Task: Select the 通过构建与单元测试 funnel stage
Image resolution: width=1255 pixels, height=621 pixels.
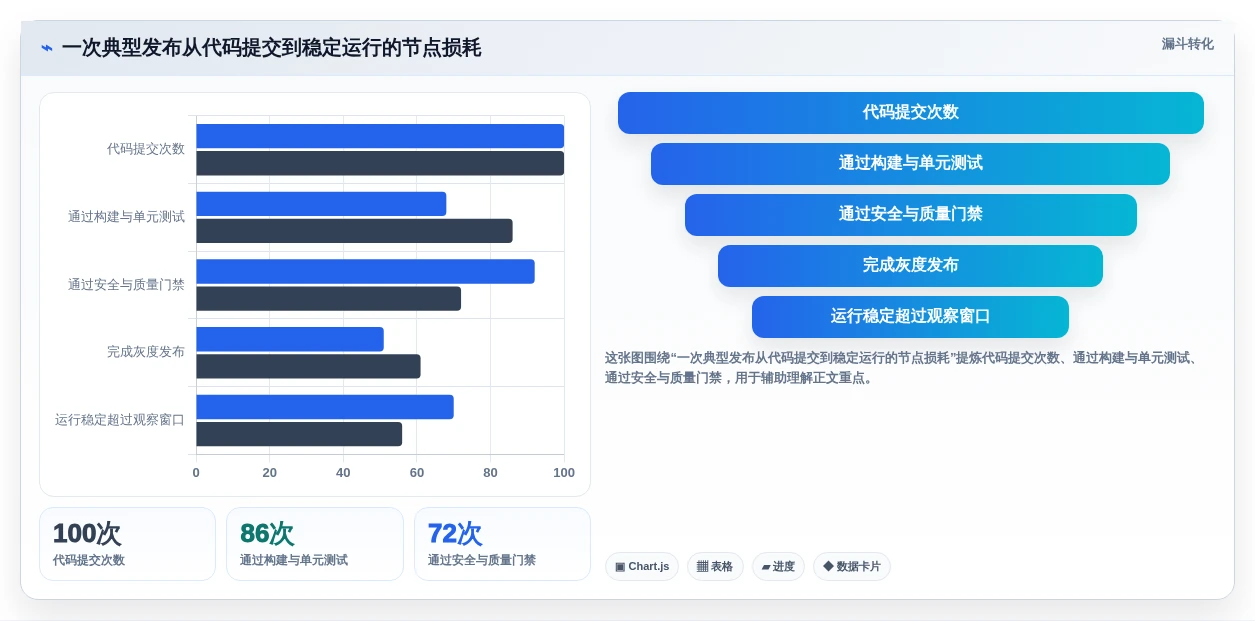Action: pos(910,164)
